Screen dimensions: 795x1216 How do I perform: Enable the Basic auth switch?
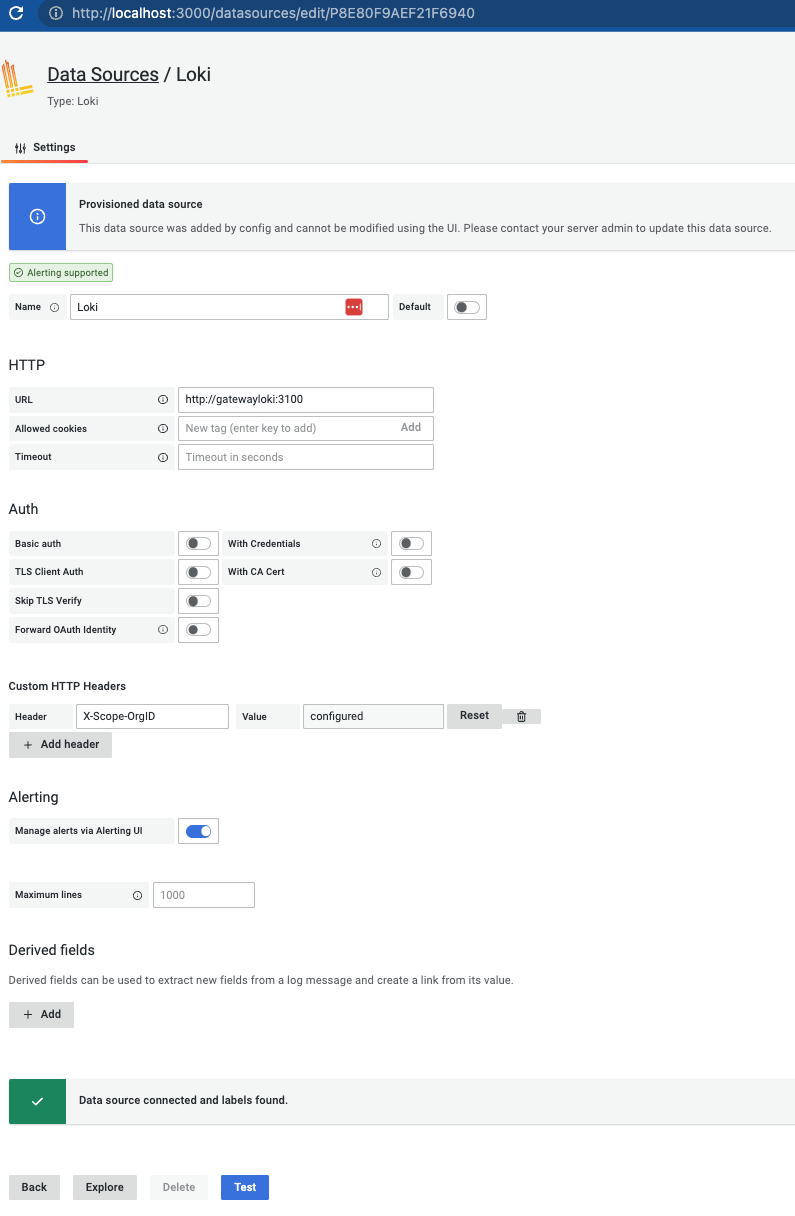tap(198, 544)
